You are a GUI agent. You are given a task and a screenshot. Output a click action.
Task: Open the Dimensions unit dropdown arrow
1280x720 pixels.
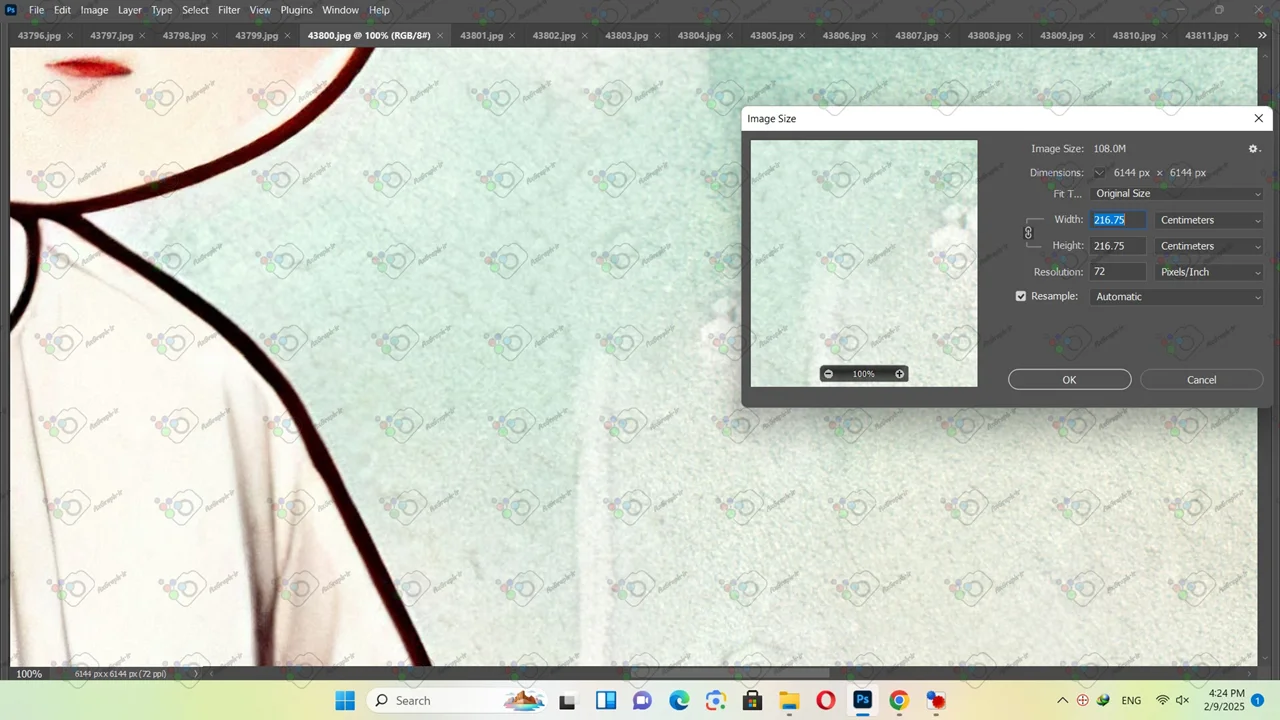point(1099,173)
